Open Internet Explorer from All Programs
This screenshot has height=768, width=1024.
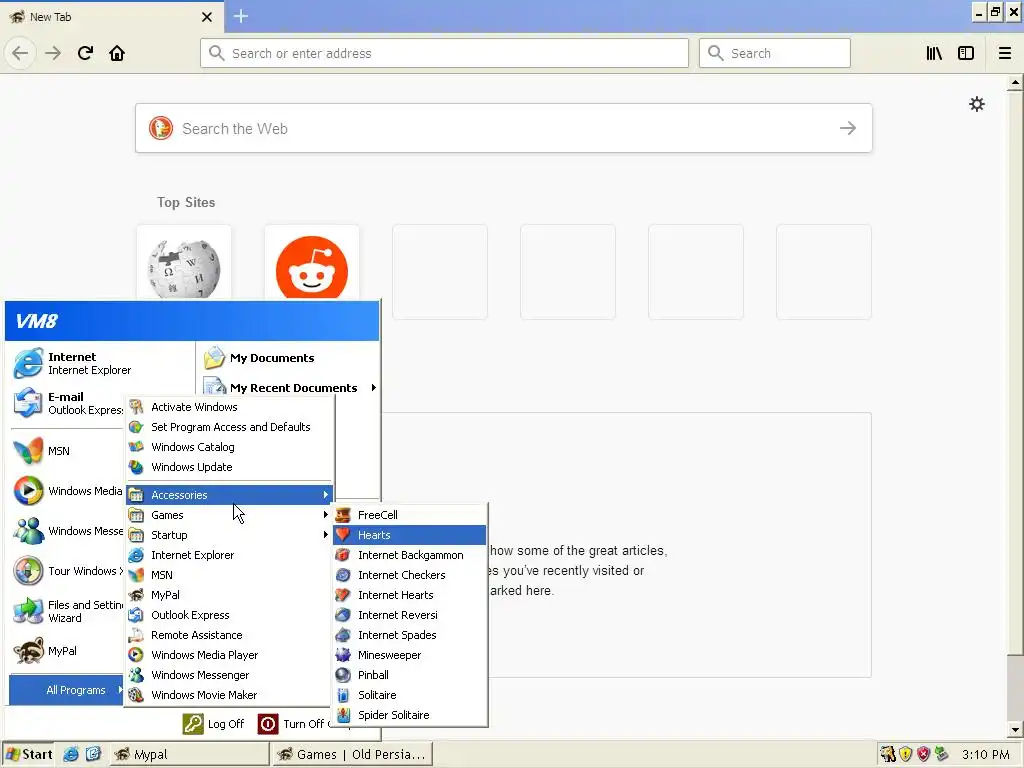coord(229,555)
